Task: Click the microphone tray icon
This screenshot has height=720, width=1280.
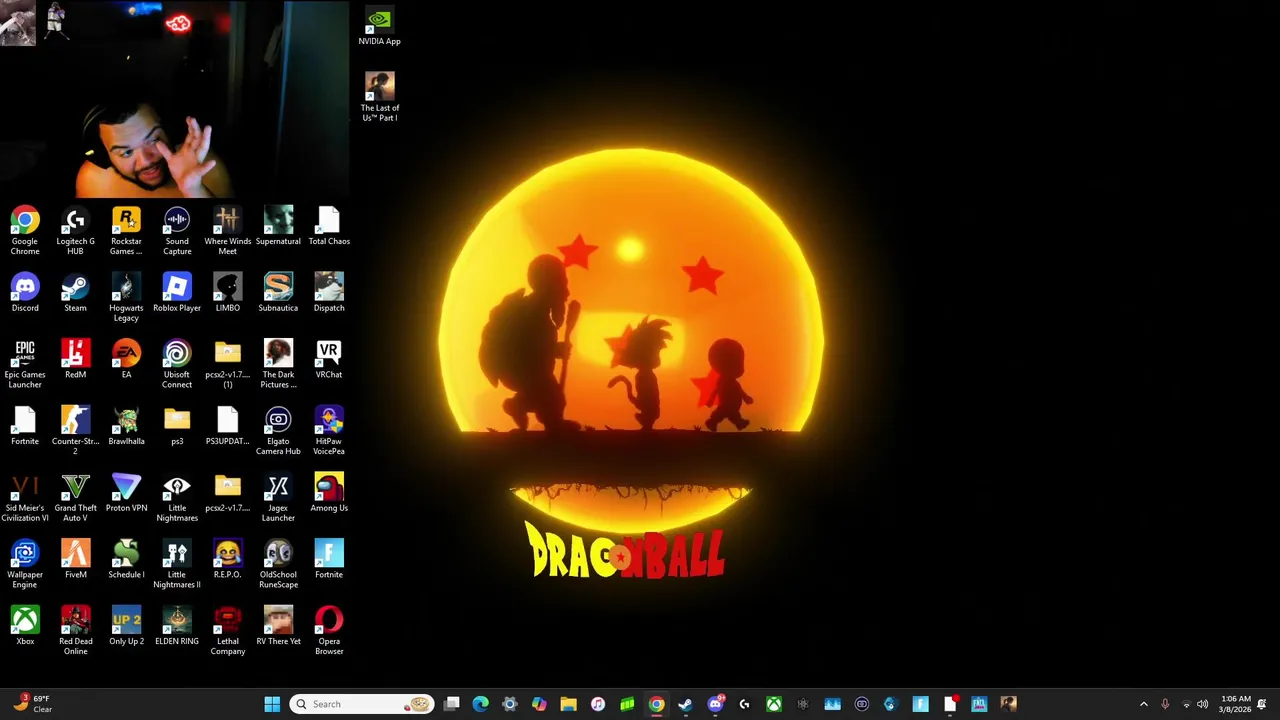Action: point(1165,704)
